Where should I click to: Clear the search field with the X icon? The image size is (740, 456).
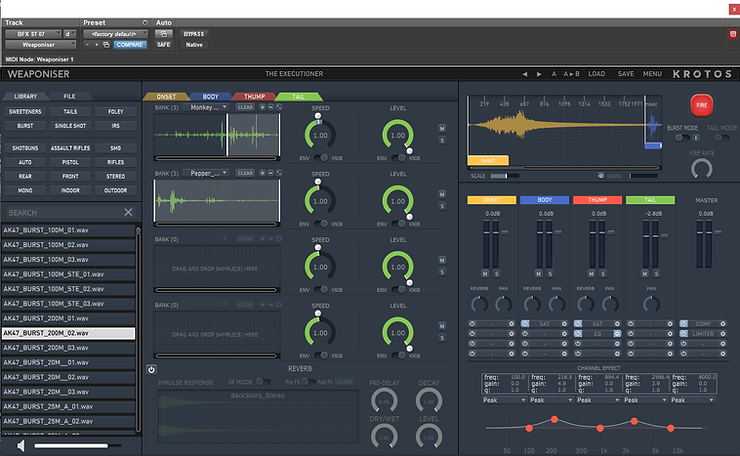(128, 212)
